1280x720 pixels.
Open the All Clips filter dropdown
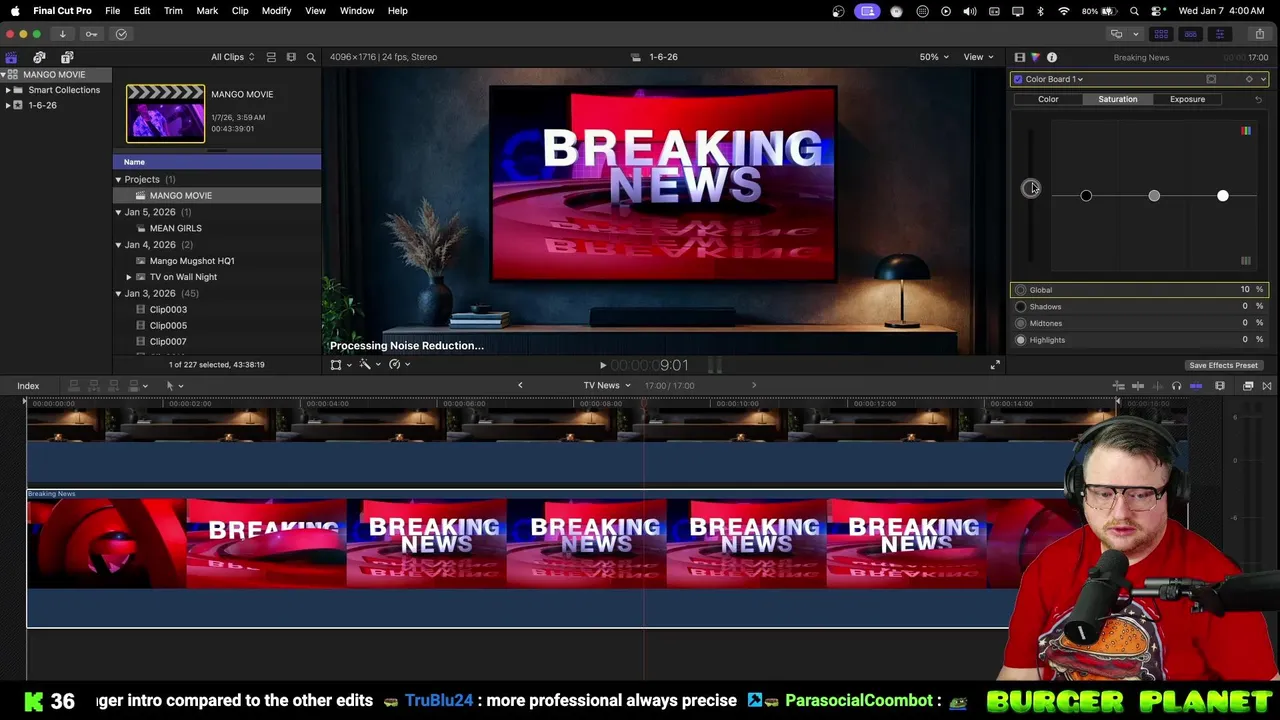232,57
